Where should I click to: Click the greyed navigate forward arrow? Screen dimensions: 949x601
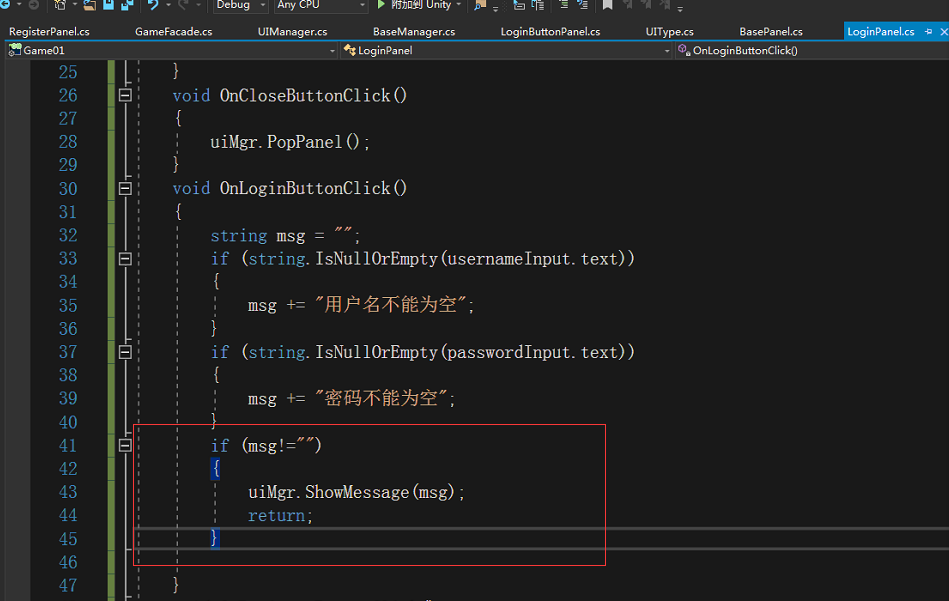34,5
